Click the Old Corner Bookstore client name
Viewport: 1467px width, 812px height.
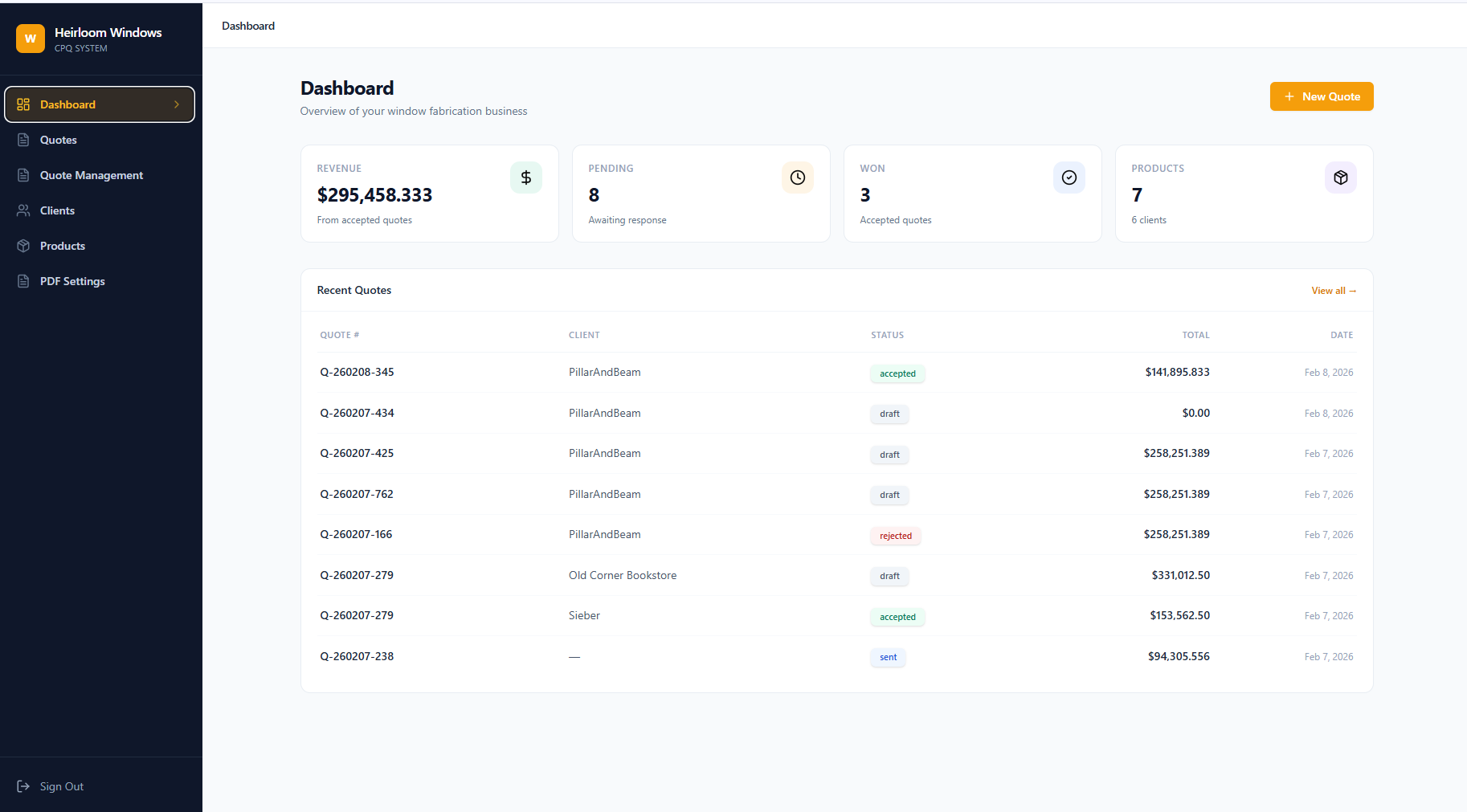[x=623, y=575]
